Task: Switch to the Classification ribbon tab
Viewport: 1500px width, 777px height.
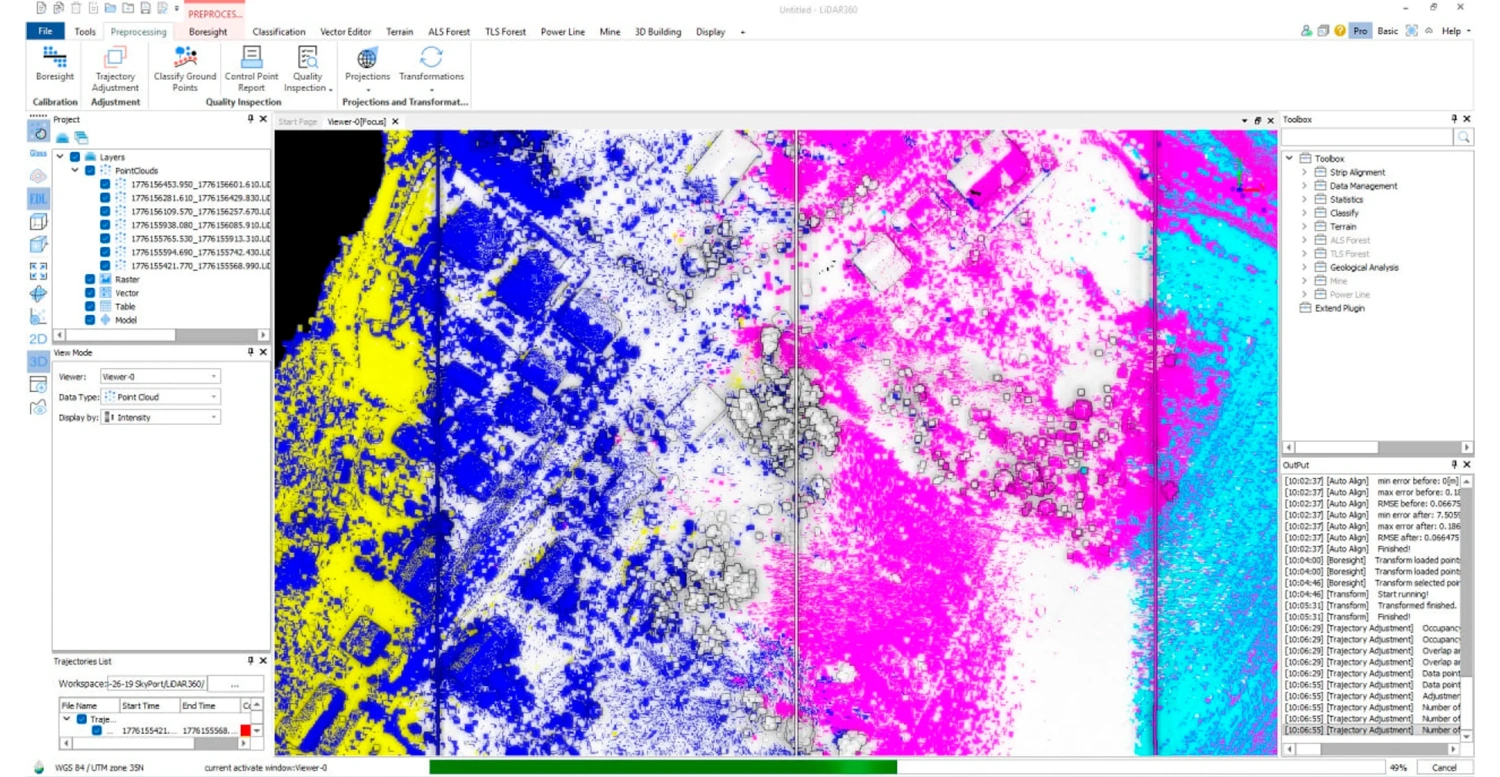Action: point(279,32)
